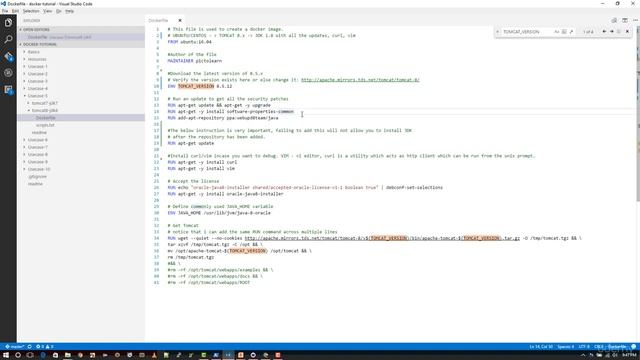Image resolution: width=640 pixels, height=360 pixels.
Task: Toggle Use Regular Expression in Find widget
Action: click(571, 31)
